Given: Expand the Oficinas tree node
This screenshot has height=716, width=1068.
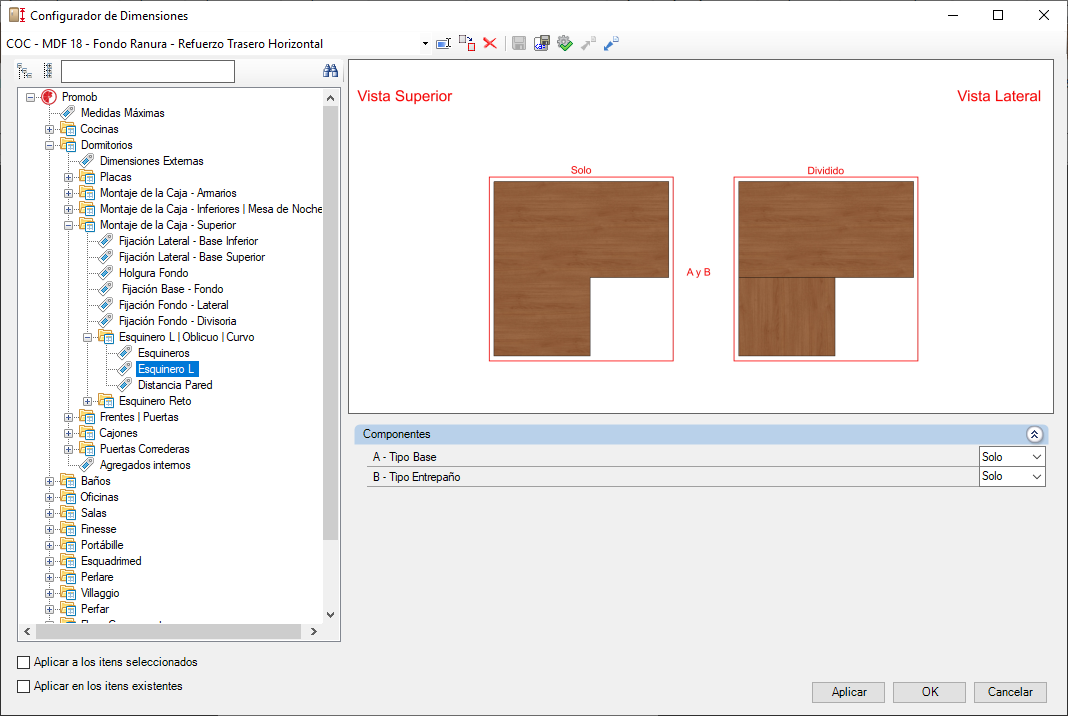Looking at the screenshot, I should [x=50, y=497].
